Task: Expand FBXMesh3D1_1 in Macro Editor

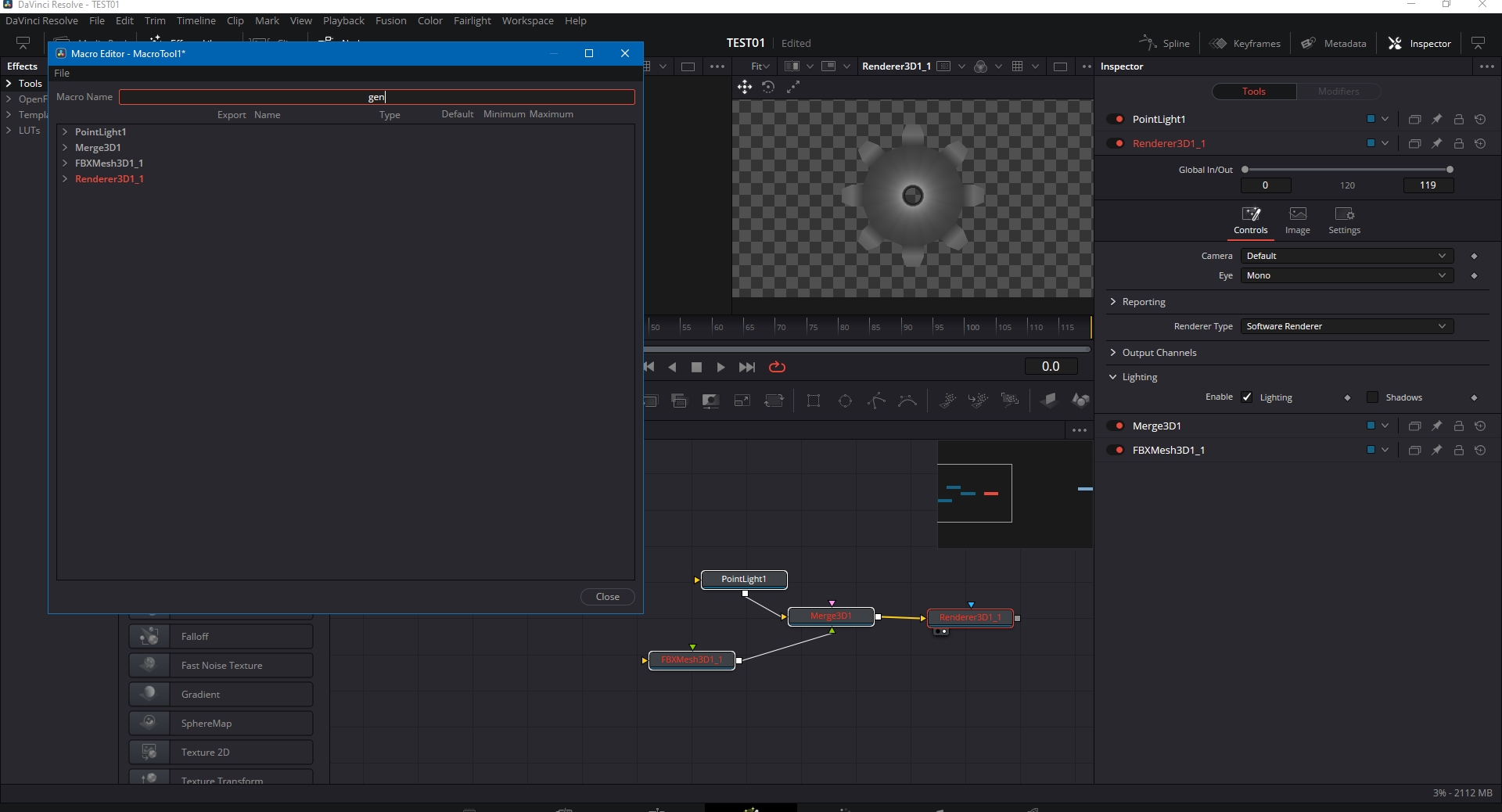Action: (x=65, y=163)
